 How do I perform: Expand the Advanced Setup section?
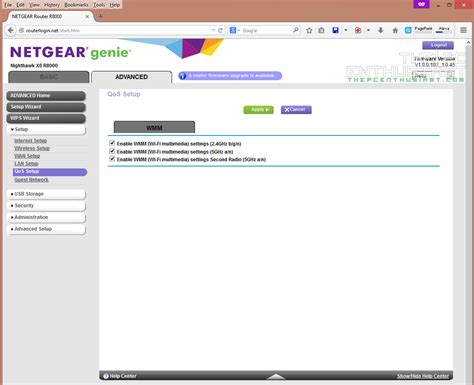coord(46,229)
